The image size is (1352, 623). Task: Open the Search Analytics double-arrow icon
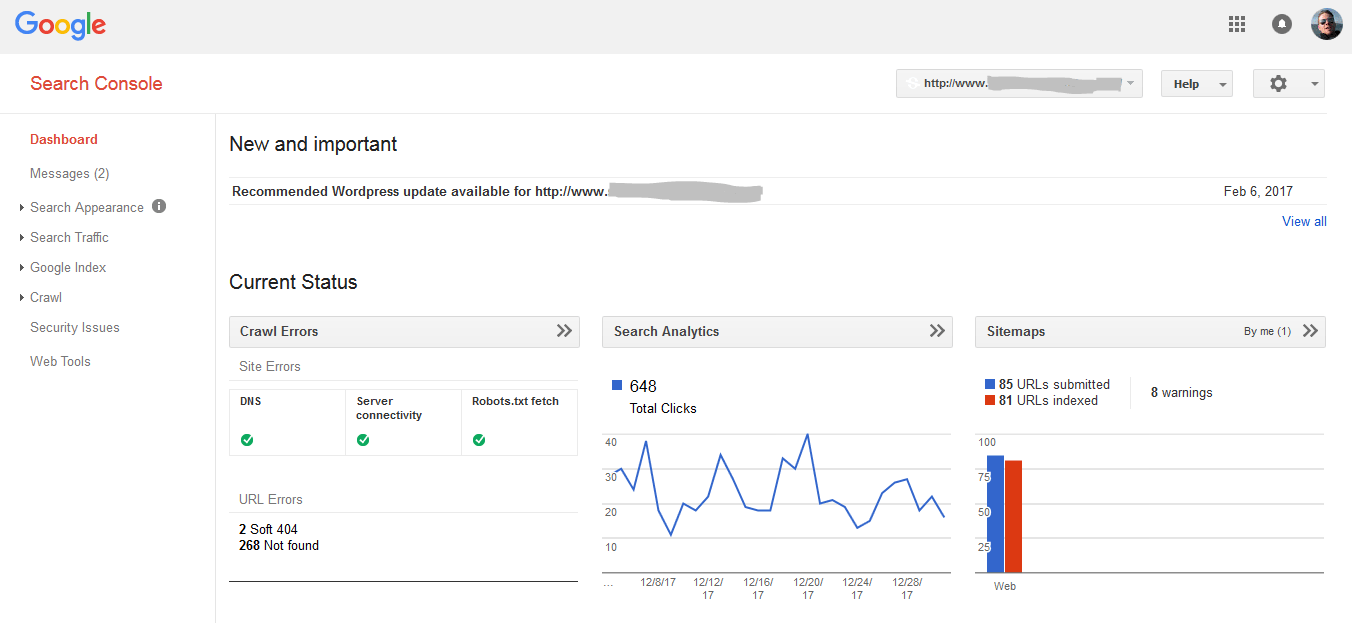coord(937,331)
